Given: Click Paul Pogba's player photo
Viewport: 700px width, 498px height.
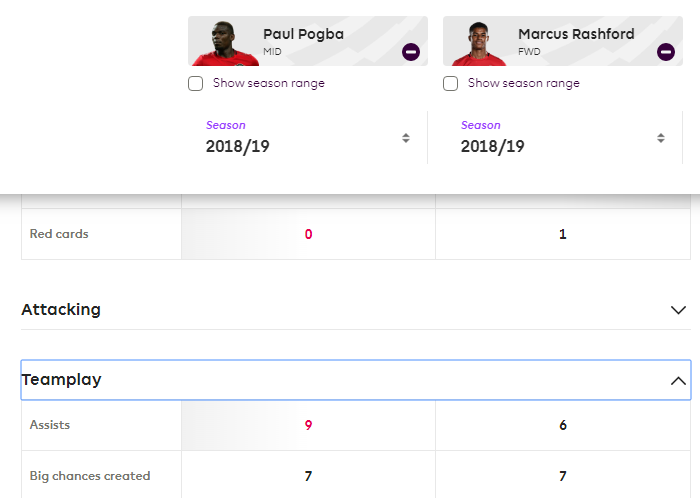Looking at the screenshot, I should [226, 43].
